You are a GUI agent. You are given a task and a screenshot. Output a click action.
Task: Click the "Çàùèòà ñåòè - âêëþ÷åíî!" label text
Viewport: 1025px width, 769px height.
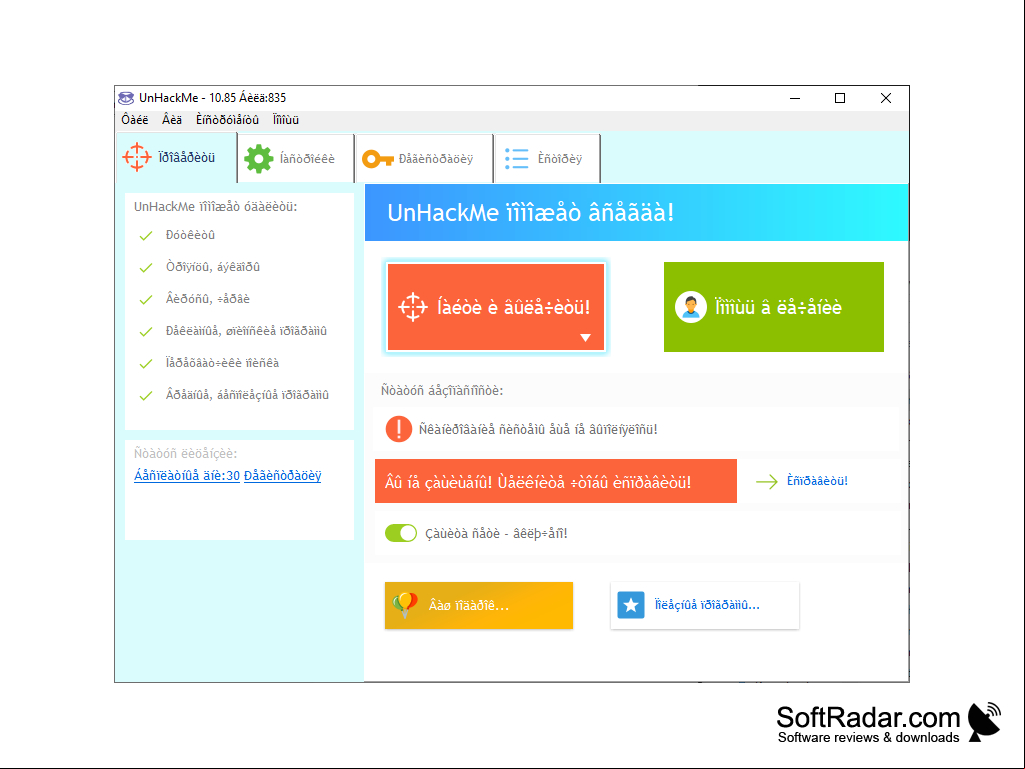coord(496,534)
